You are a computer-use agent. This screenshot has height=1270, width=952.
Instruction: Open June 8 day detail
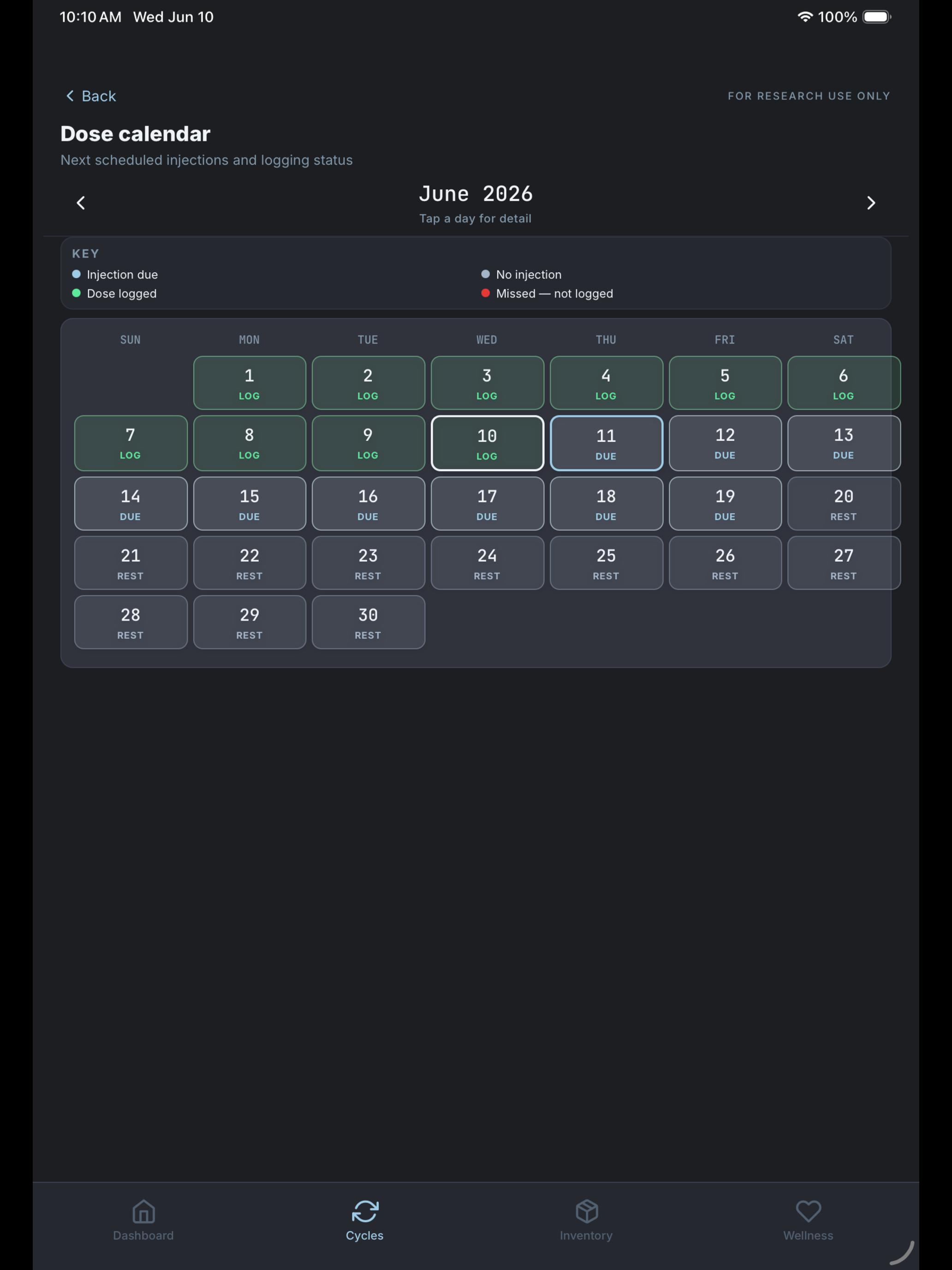pos(250,443)
